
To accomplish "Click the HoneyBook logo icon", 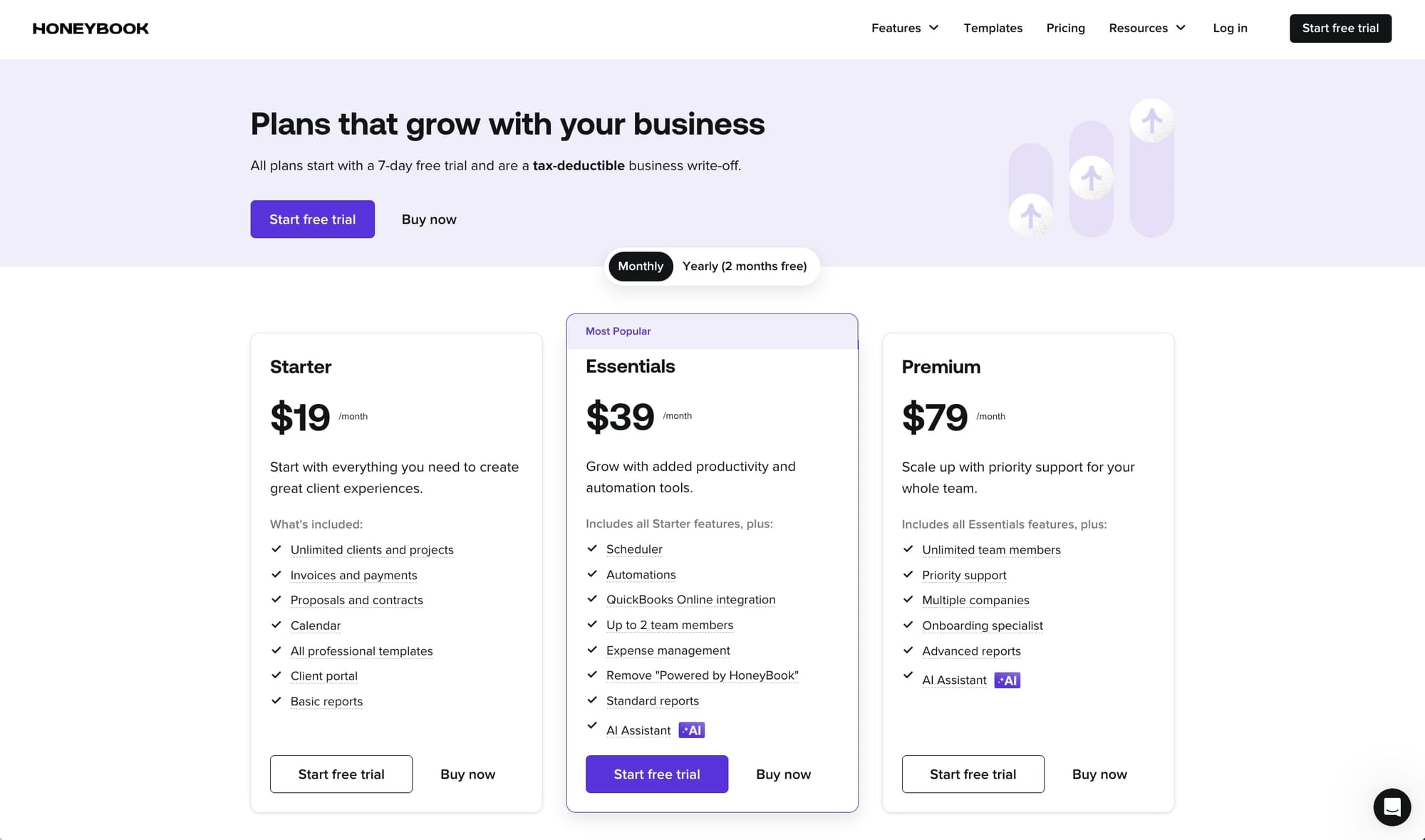I will [x=91, y=28].
